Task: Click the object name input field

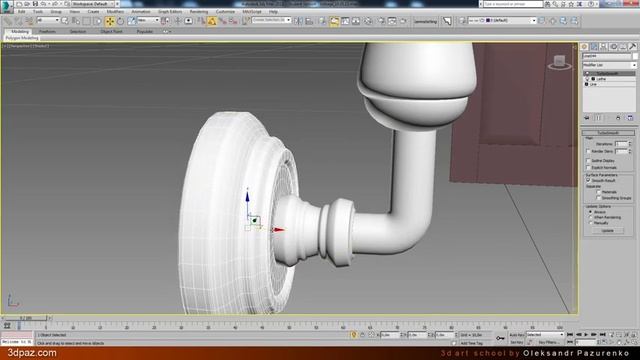Action: coord(607,56)
